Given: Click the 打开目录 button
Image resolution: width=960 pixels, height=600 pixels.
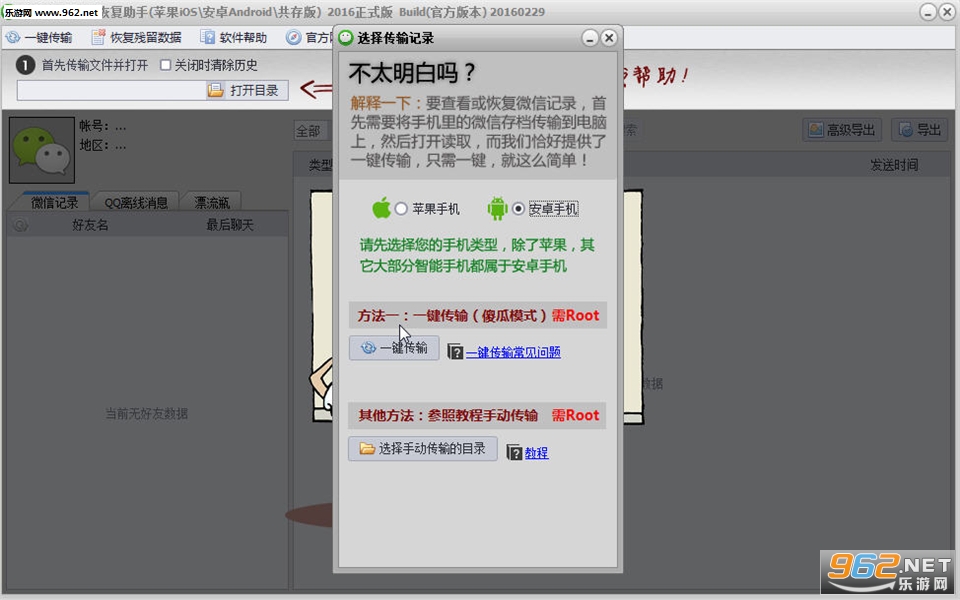Looking at the screenshot, I should pos(247,91).
